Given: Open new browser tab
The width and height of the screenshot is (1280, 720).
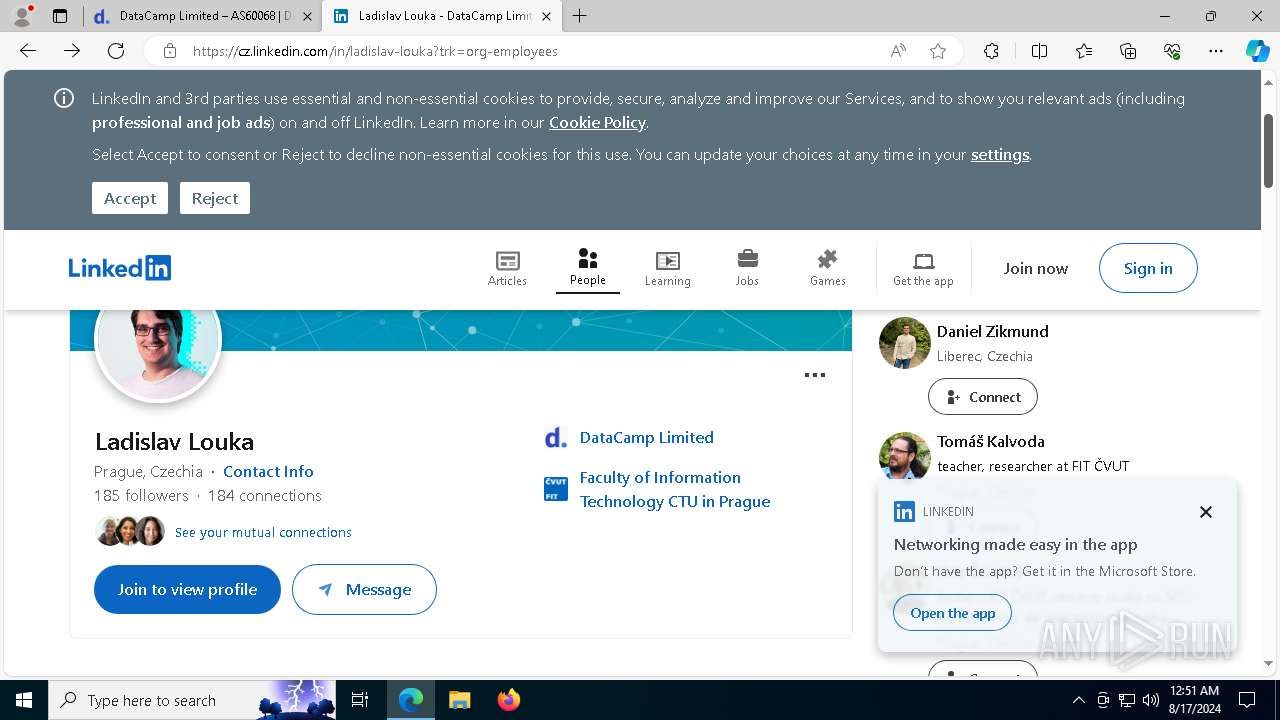Looking at the screenshot, I should [x=580, y=16].
